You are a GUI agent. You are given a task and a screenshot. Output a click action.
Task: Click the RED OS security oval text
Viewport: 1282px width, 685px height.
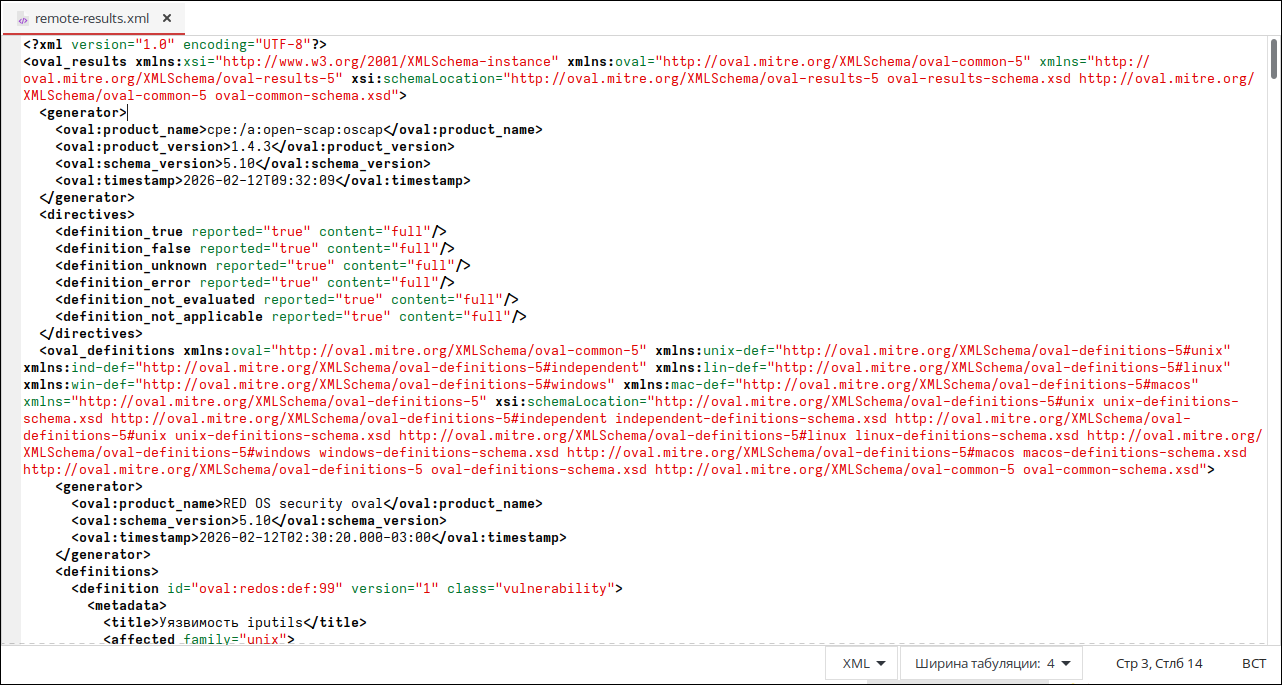[301, 503]
